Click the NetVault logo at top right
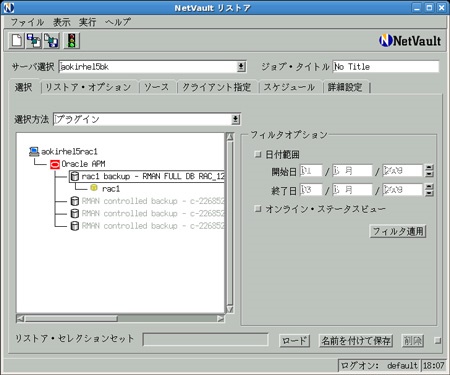Screen dimensions: 450x375 (x=410, y=41)
